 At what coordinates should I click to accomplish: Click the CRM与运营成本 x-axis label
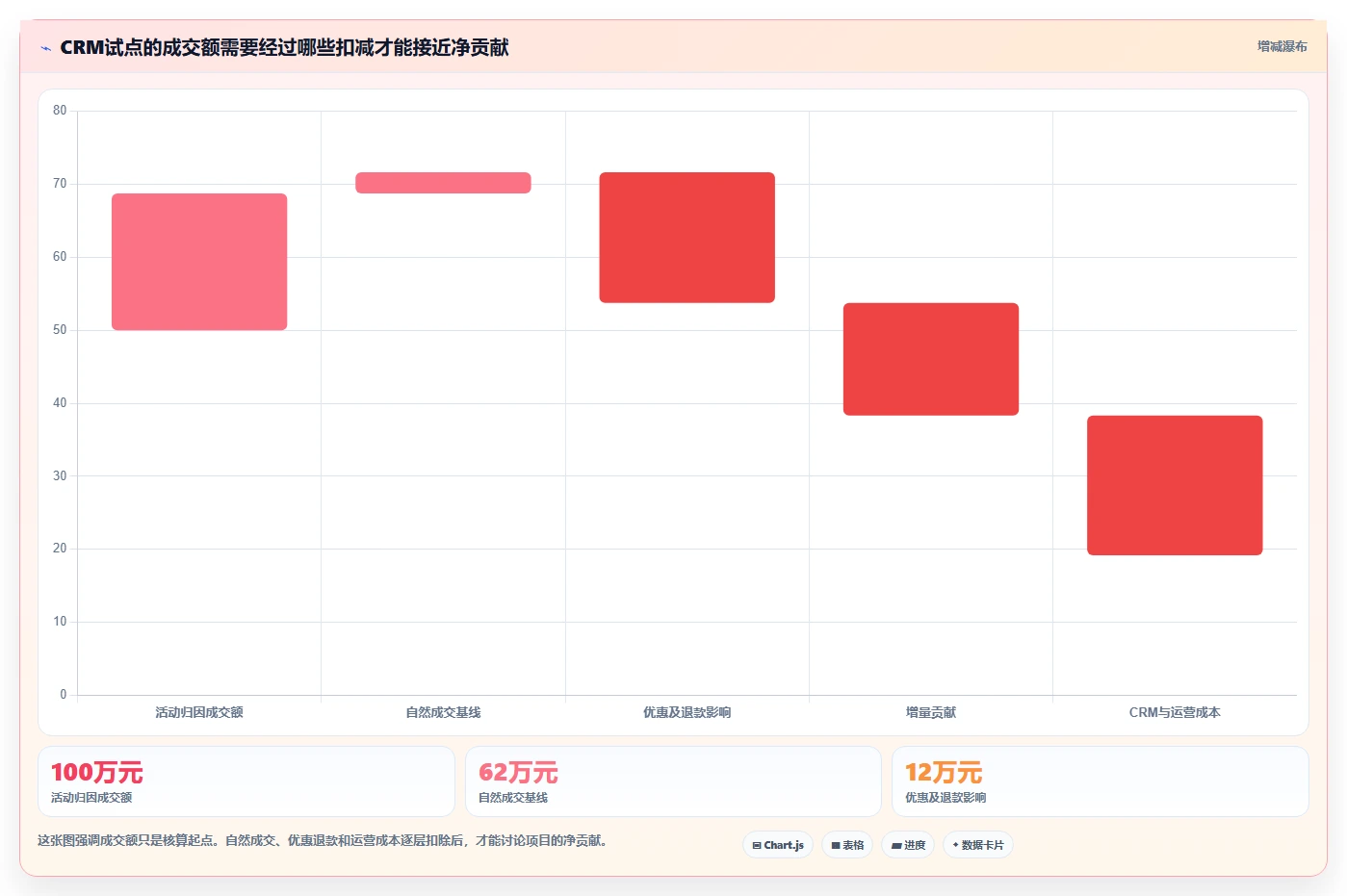click(x=1175, y=712)
